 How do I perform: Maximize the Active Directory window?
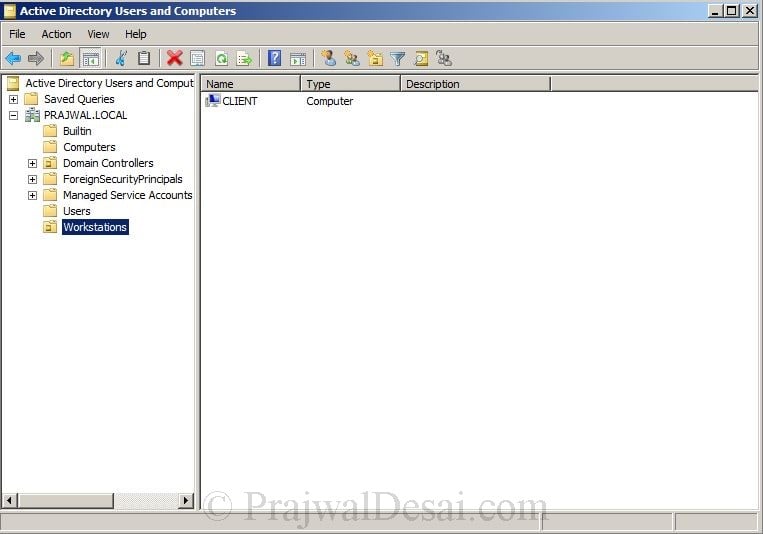pos(731,11)
